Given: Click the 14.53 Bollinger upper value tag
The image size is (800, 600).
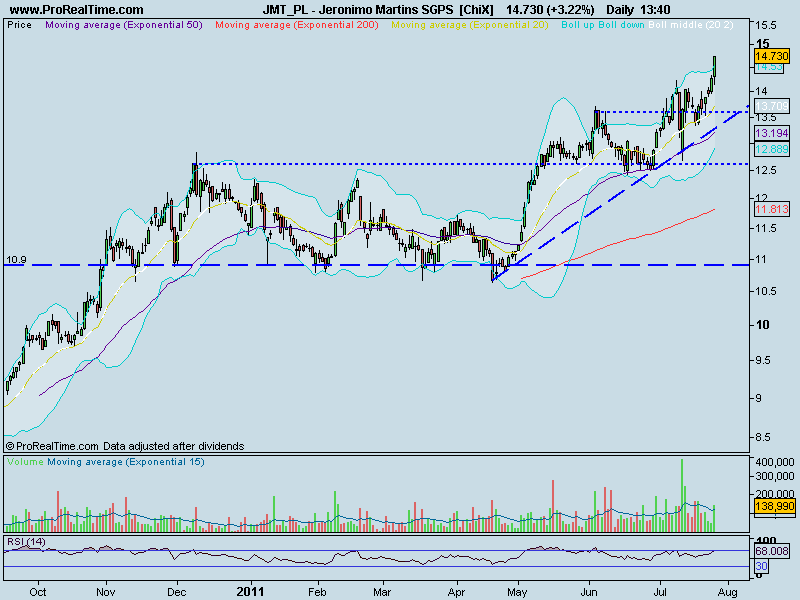Looking at the screenshot, I should click(x=769, y=67).
